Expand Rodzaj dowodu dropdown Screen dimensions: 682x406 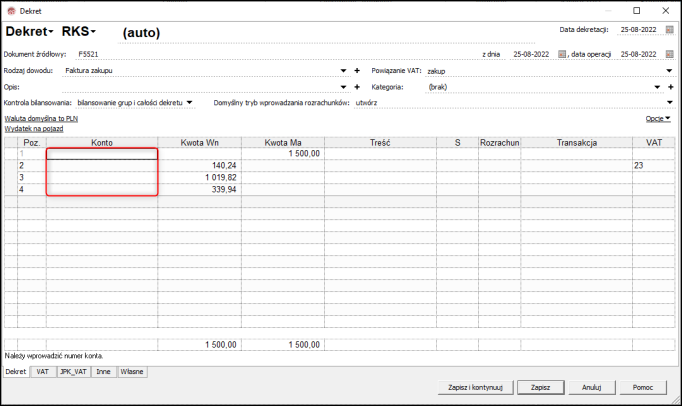(x=343, y=70)
